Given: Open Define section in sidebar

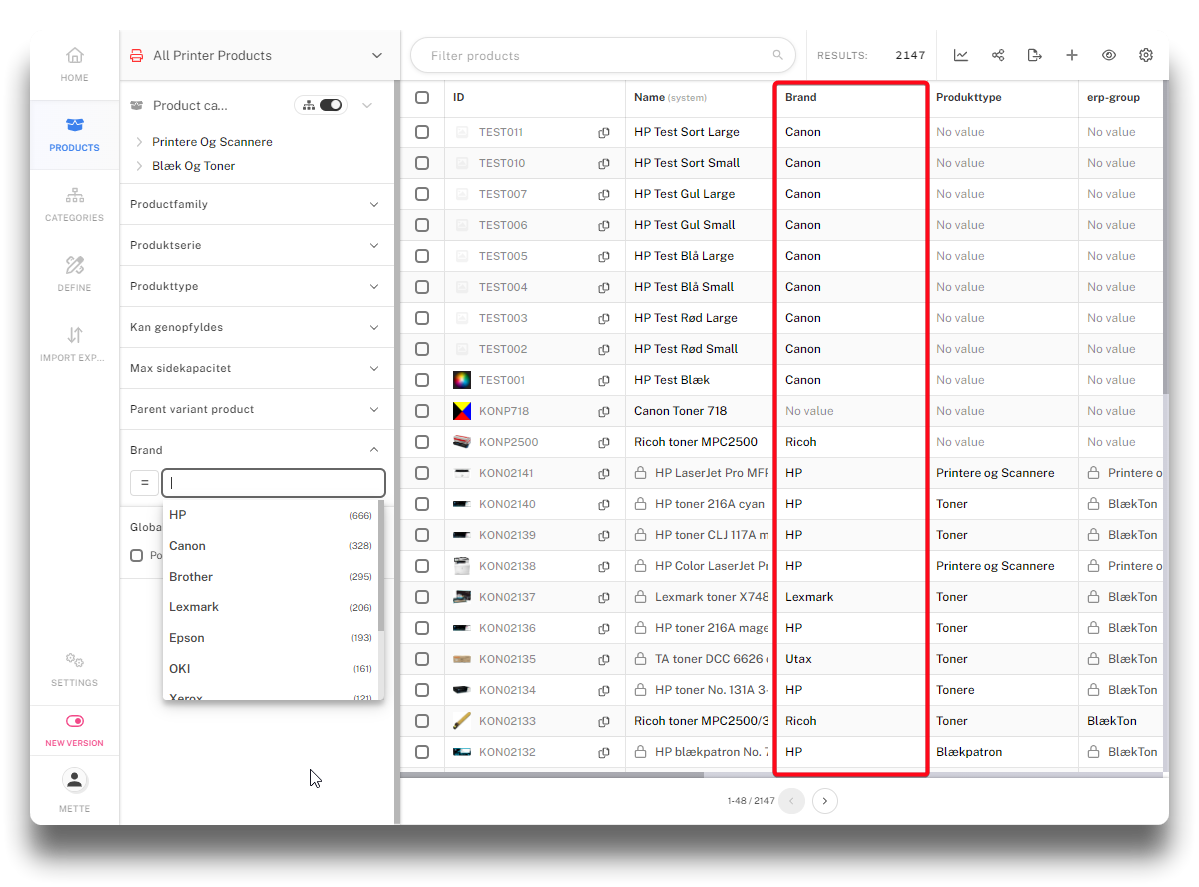Looking at the screenshot, I should (x=74, y=275).
